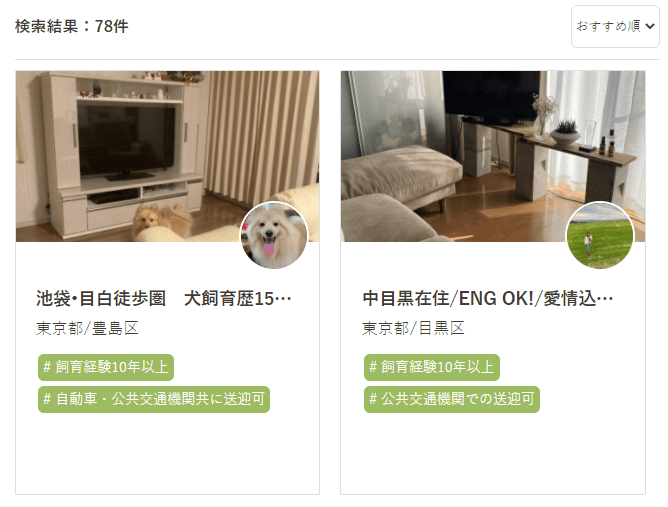Open listing titled 池袋•目白徒歩圏 犬飼育歴15…
Viewport: 668px width, 507px height.
(x=164, y=298)
